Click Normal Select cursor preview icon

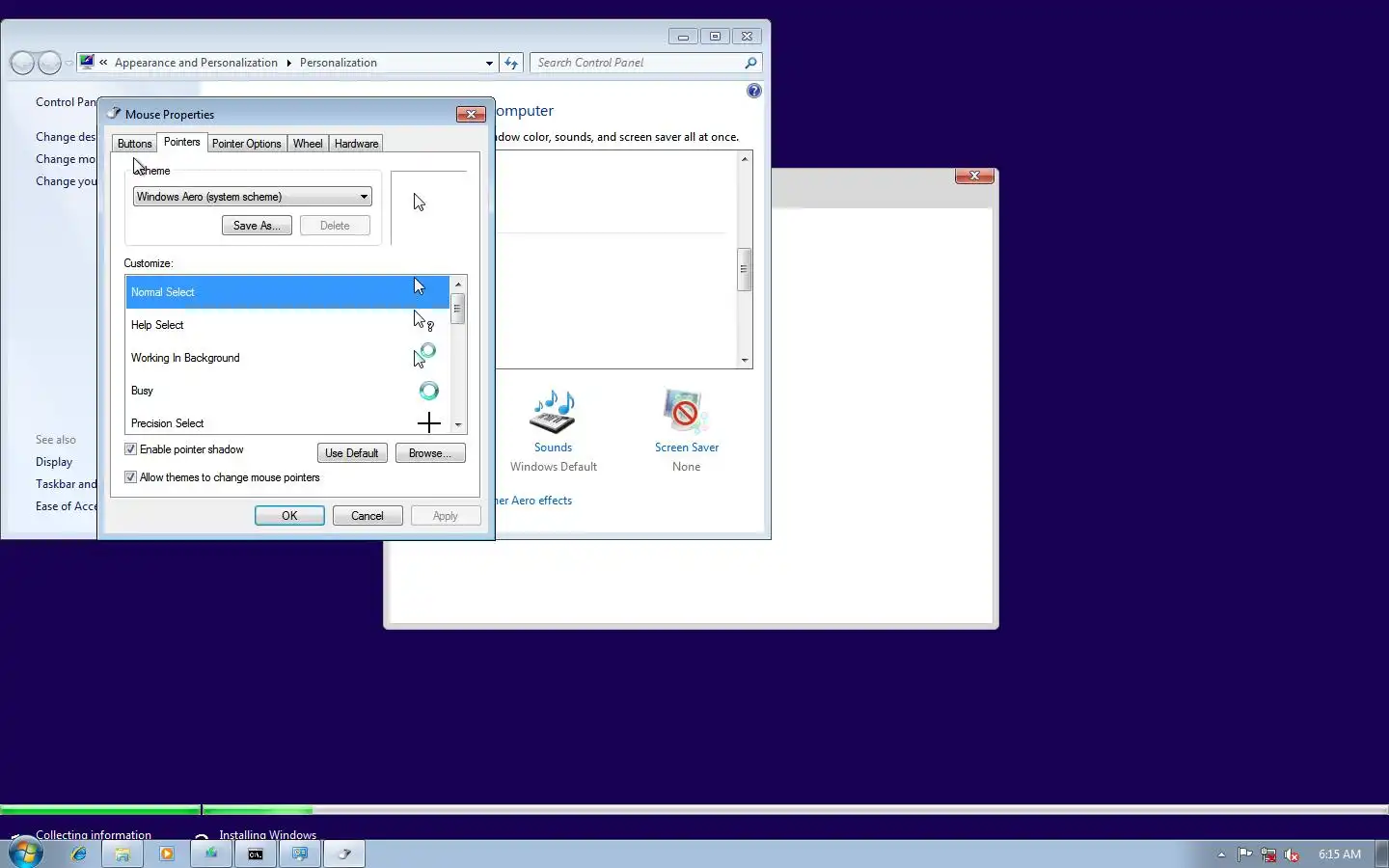pos(420,286)
